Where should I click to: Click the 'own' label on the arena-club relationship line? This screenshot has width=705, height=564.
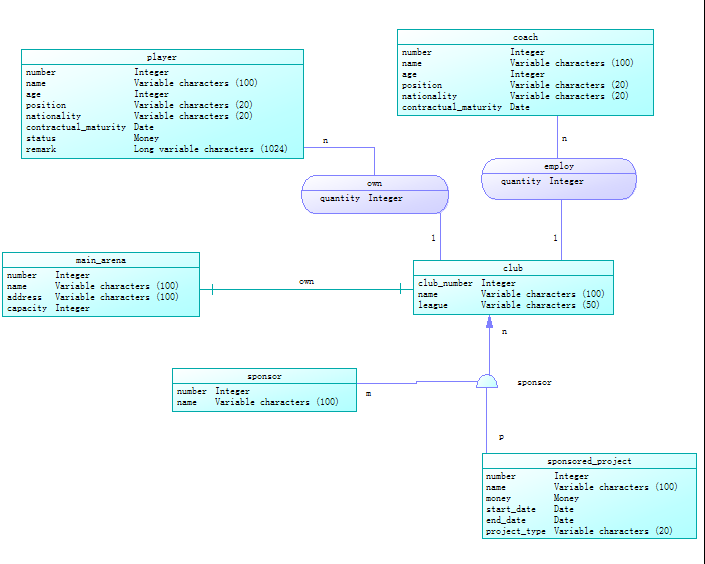pos(307,282)
